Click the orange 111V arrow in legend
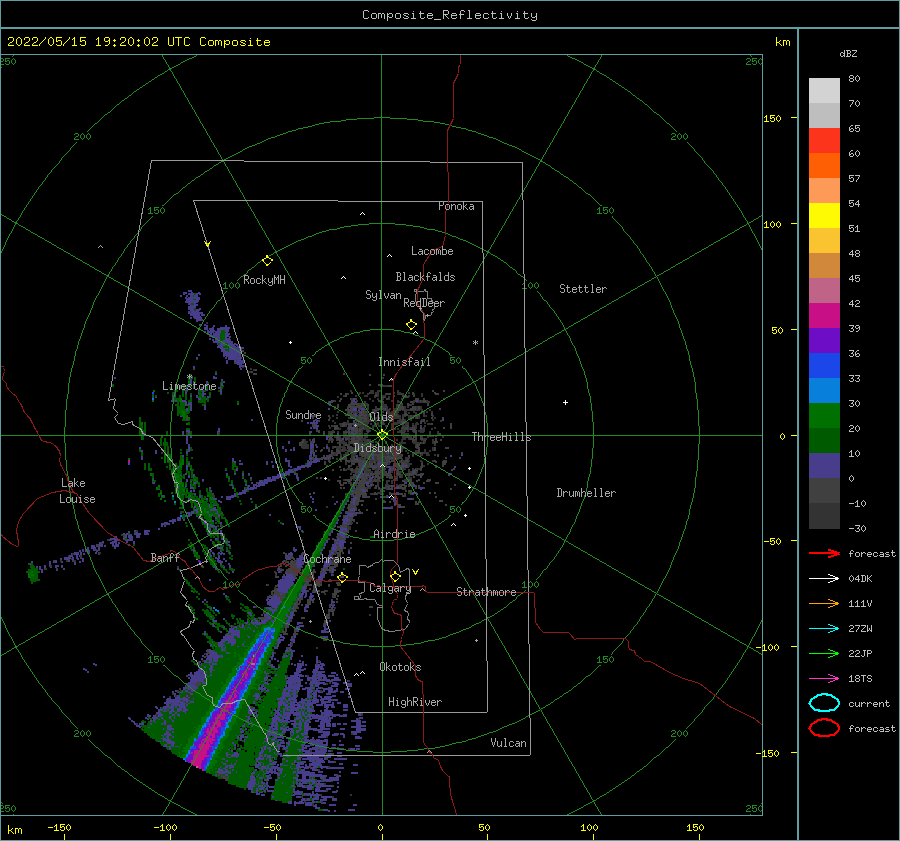The image size is (900, 841). click(x=824, y=603)
